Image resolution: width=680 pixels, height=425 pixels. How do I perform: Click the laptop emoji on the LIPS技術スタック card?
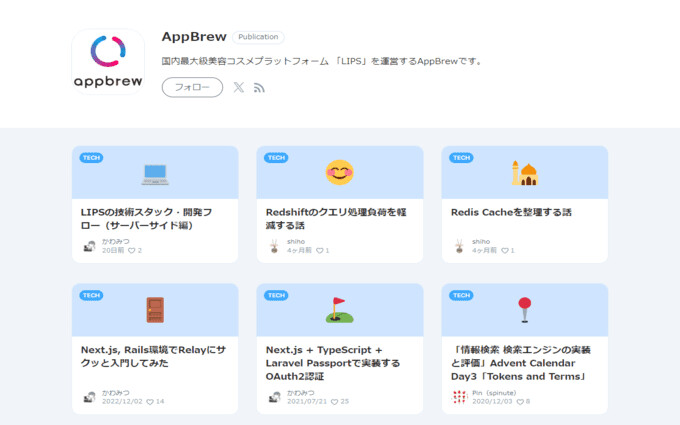(x=155, y=174)
